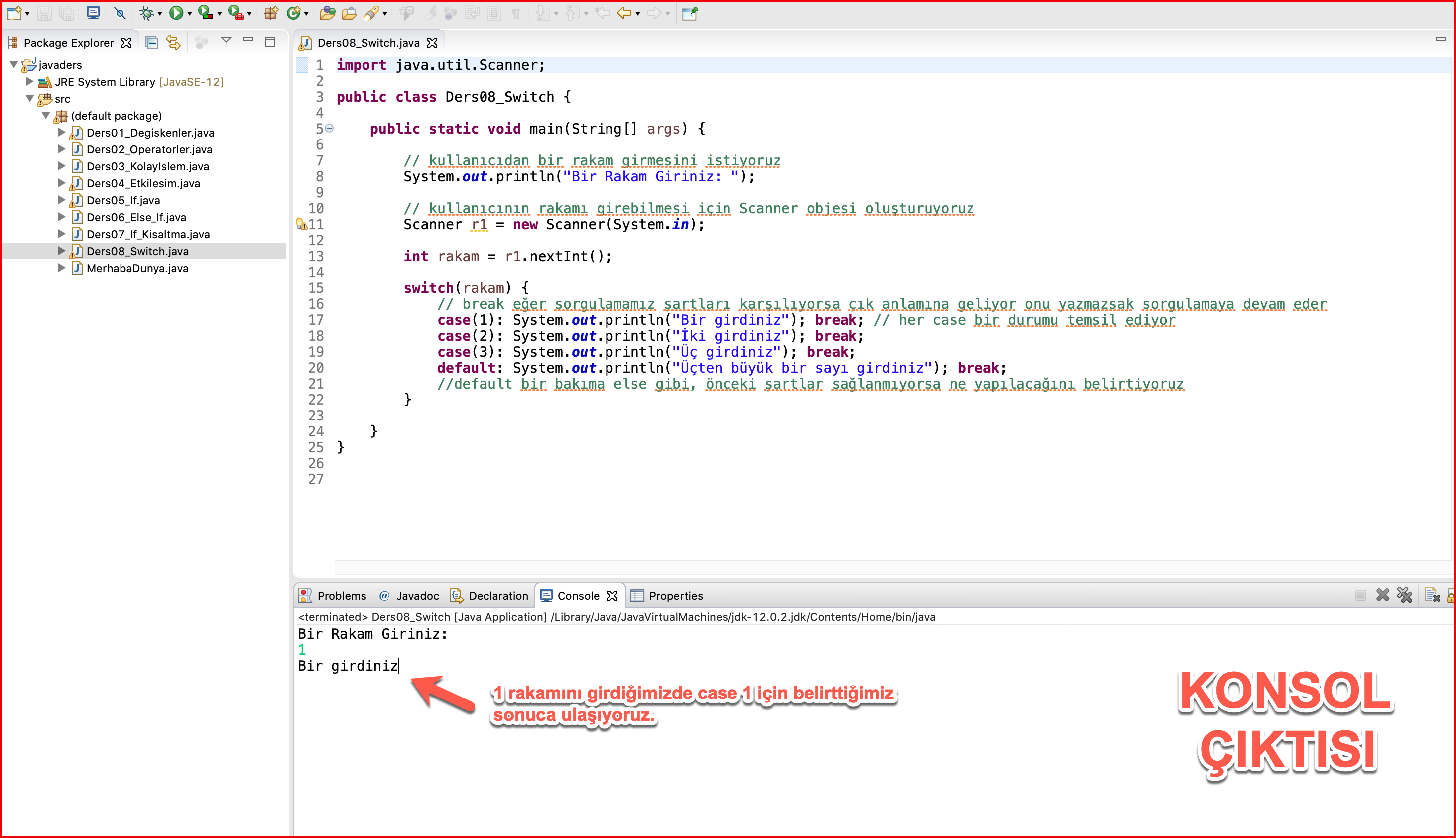The image size is (1456, 838).
Task: Toggle Block Selection Mode icon
Action: [x=494, y=13]
